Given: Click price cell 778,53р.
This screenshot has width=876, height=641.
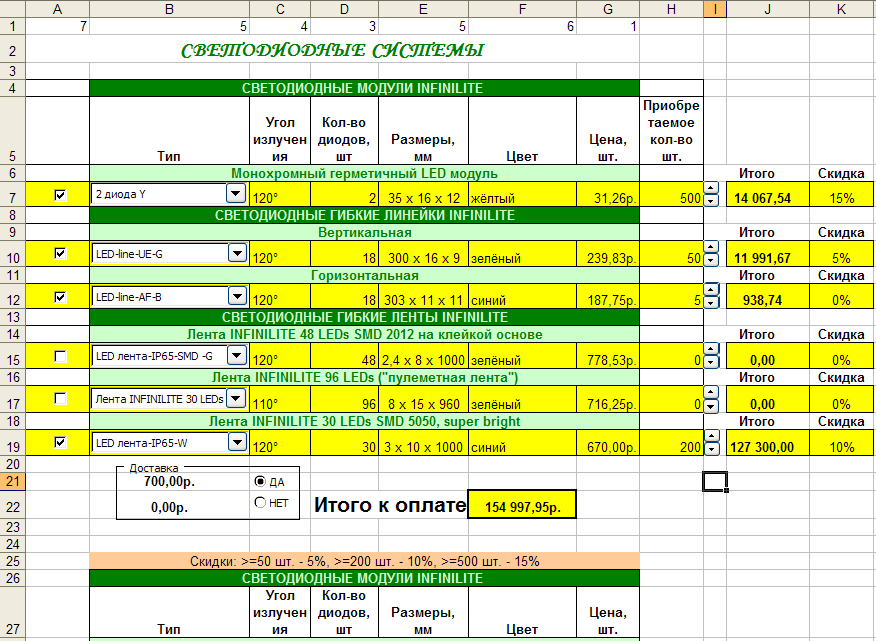Looking at the screenshot, I should (608, 356).
